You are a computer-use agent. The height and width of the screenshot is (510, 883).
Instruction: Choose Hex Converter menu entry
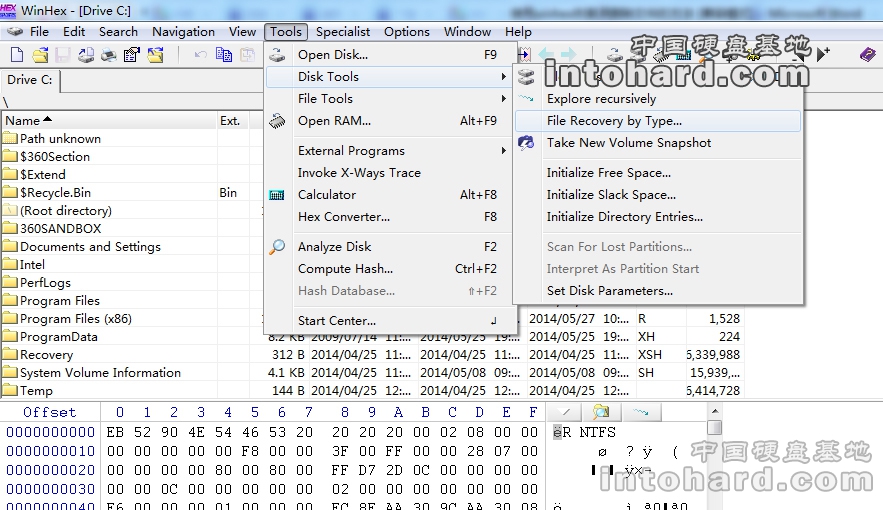pos(389,217)
